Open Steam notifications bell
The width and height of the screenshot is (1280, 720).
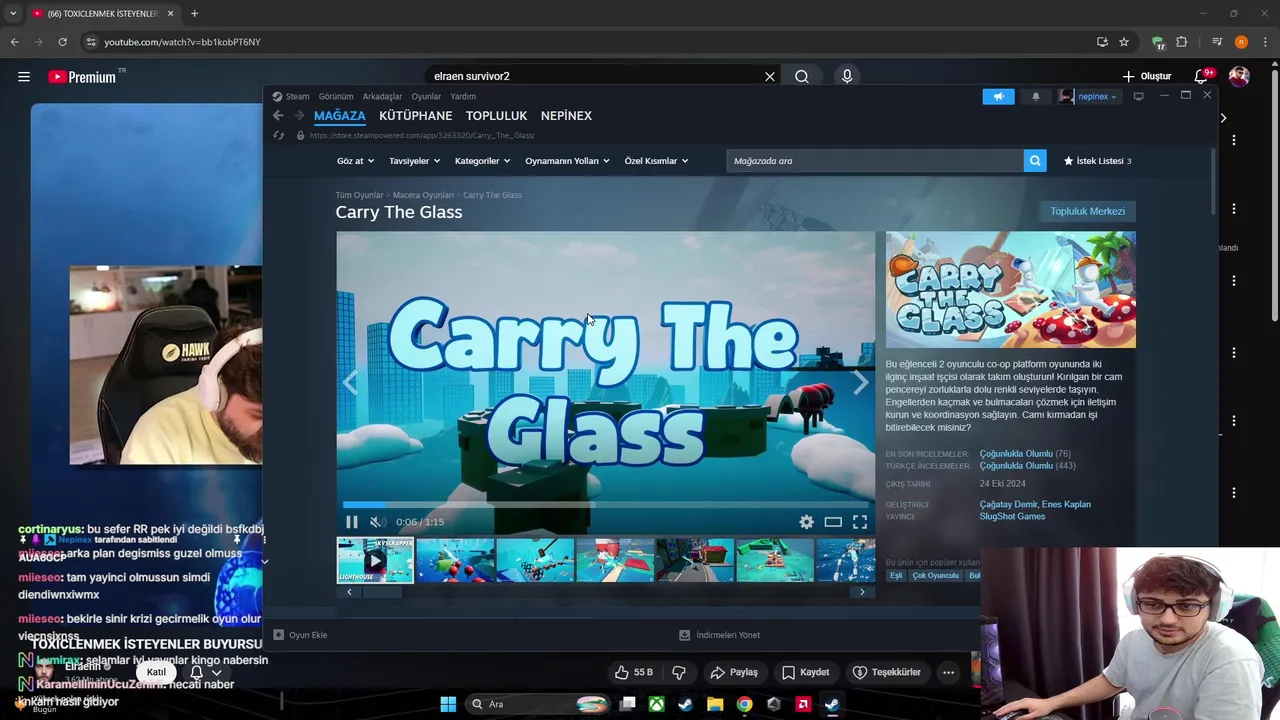pyautogui.click(x=1036, y=96)
